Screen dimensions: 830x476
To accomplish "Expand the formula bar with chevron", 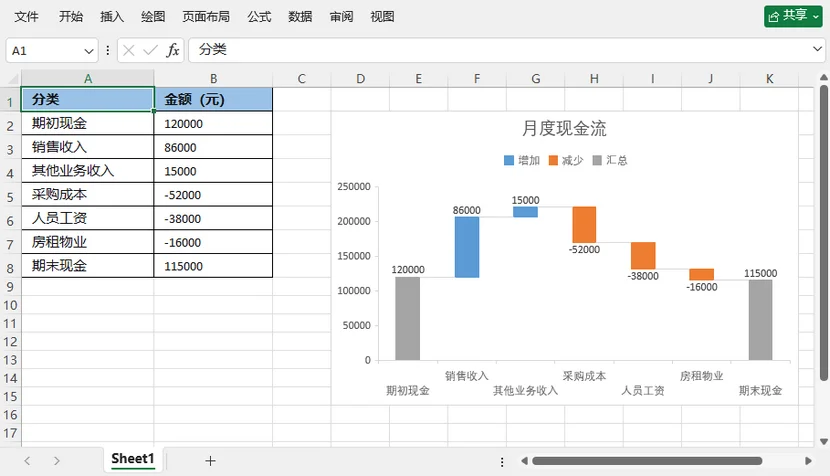I will (x=817, y=49).
